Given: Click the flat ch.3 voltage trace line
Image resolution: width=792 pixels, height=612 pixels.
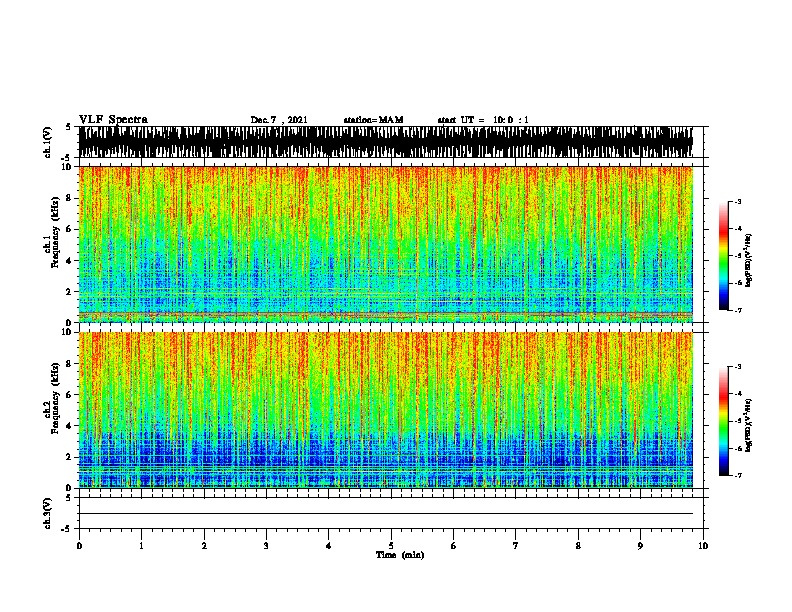Looking at the screenshot, I should pos(386,514).
